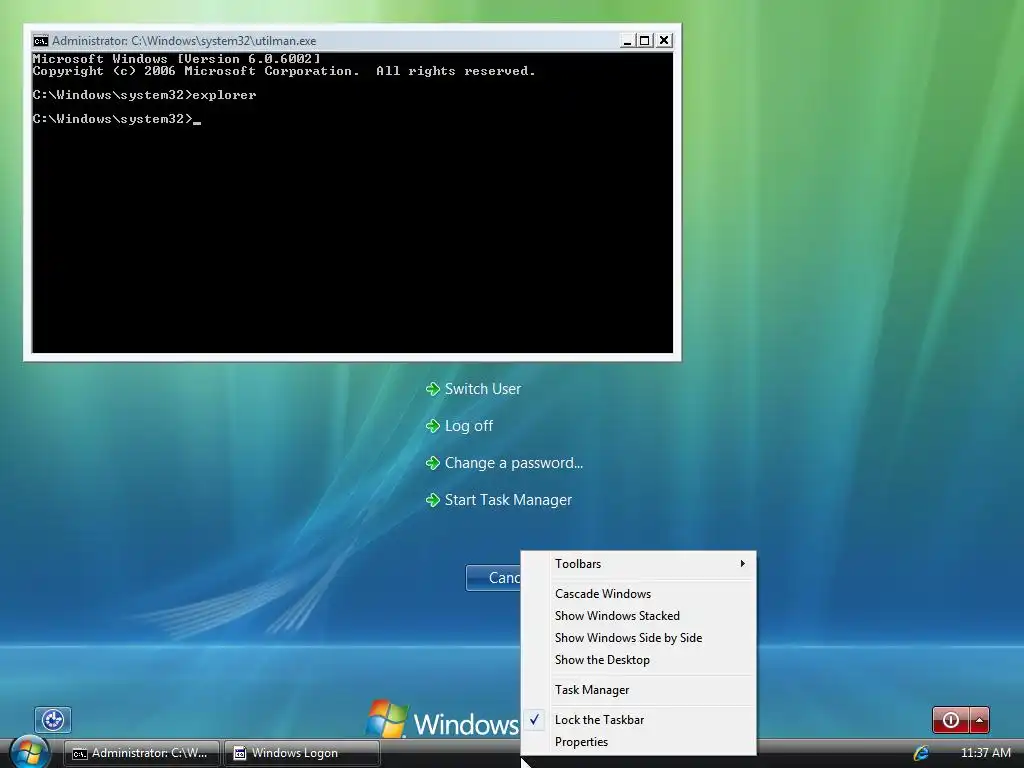This screenshot has width=1024, height=768.
Task: Expand the shutdown options arrow
Action: pyautogui.click(x=980, y=720)
